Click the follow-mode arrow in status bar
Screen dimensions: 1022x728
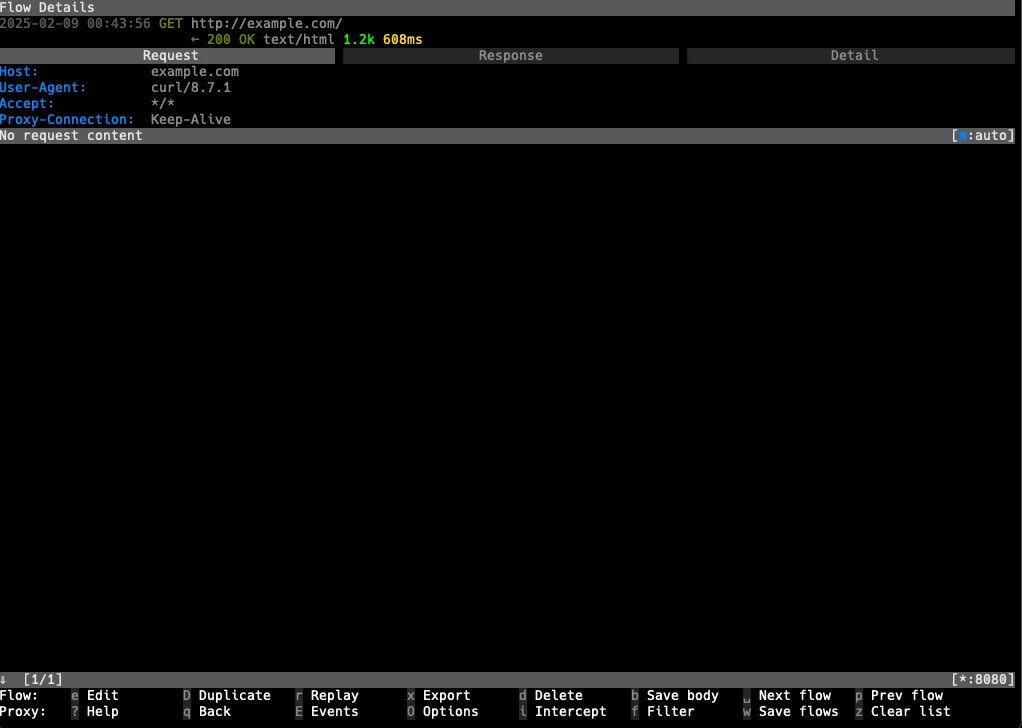click(x=3, y=679)
